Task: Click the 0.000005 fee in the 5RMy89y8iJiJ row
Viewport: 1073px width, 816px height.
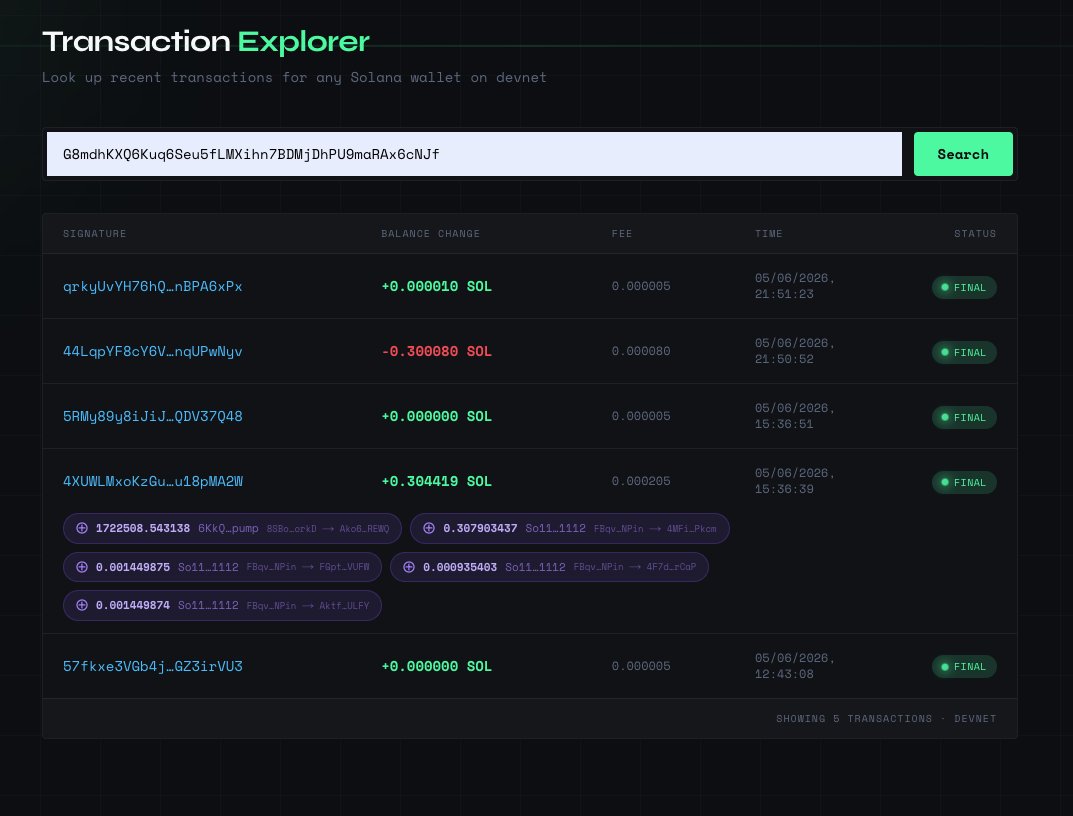Action: (x=641, y=416)
